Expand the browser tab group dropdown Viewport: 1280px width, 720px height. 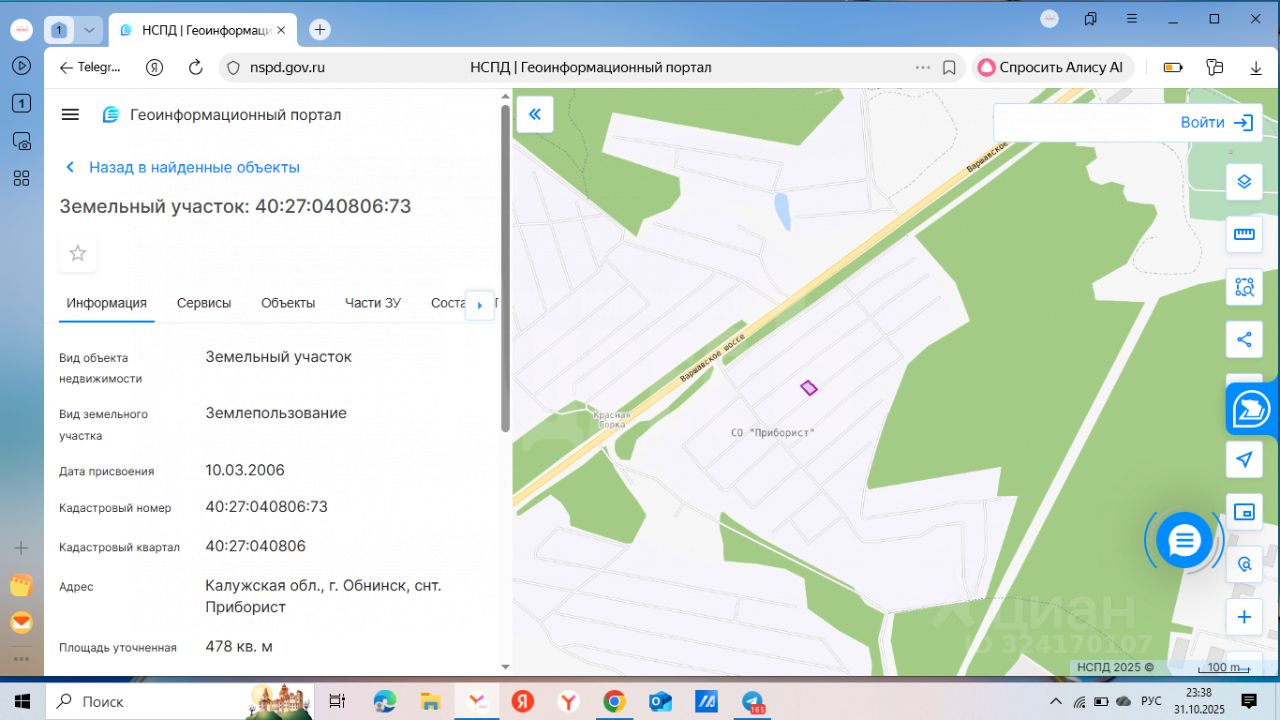click(x=89, y=30)
